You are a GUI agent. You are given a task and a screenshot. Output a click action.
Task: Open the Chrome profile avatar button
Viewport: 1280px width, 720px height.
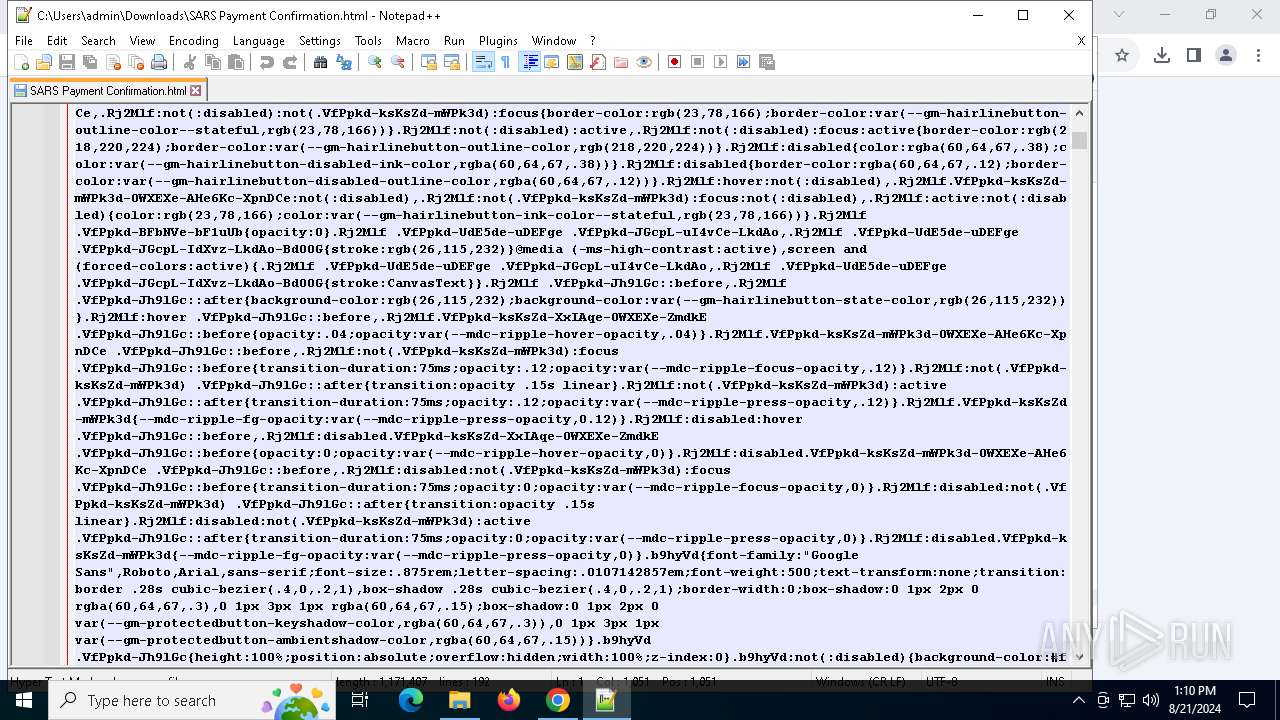point(1226,55)
